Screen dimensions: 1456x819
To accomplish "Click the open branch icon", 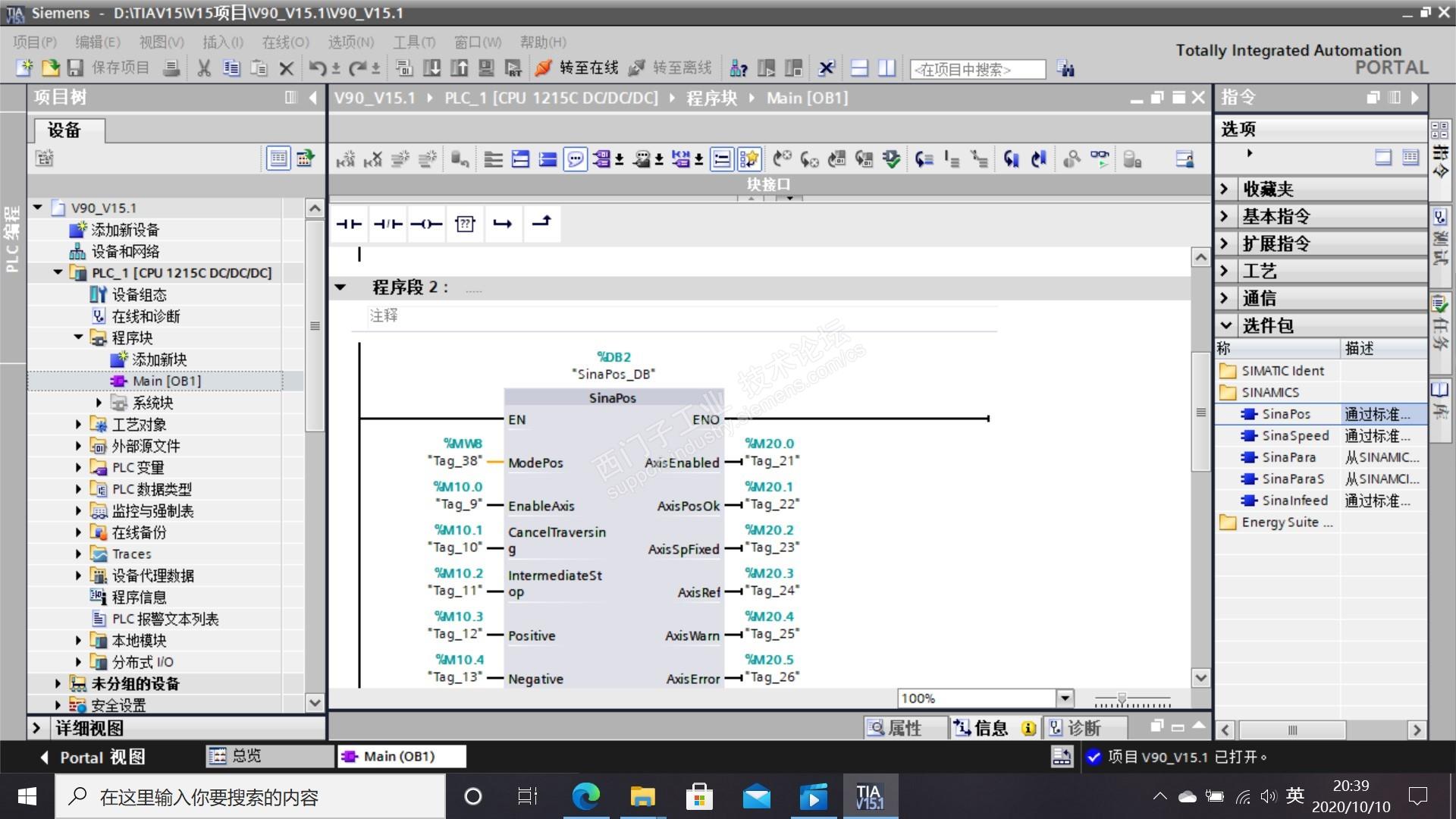I will click(x=503, y=224).
